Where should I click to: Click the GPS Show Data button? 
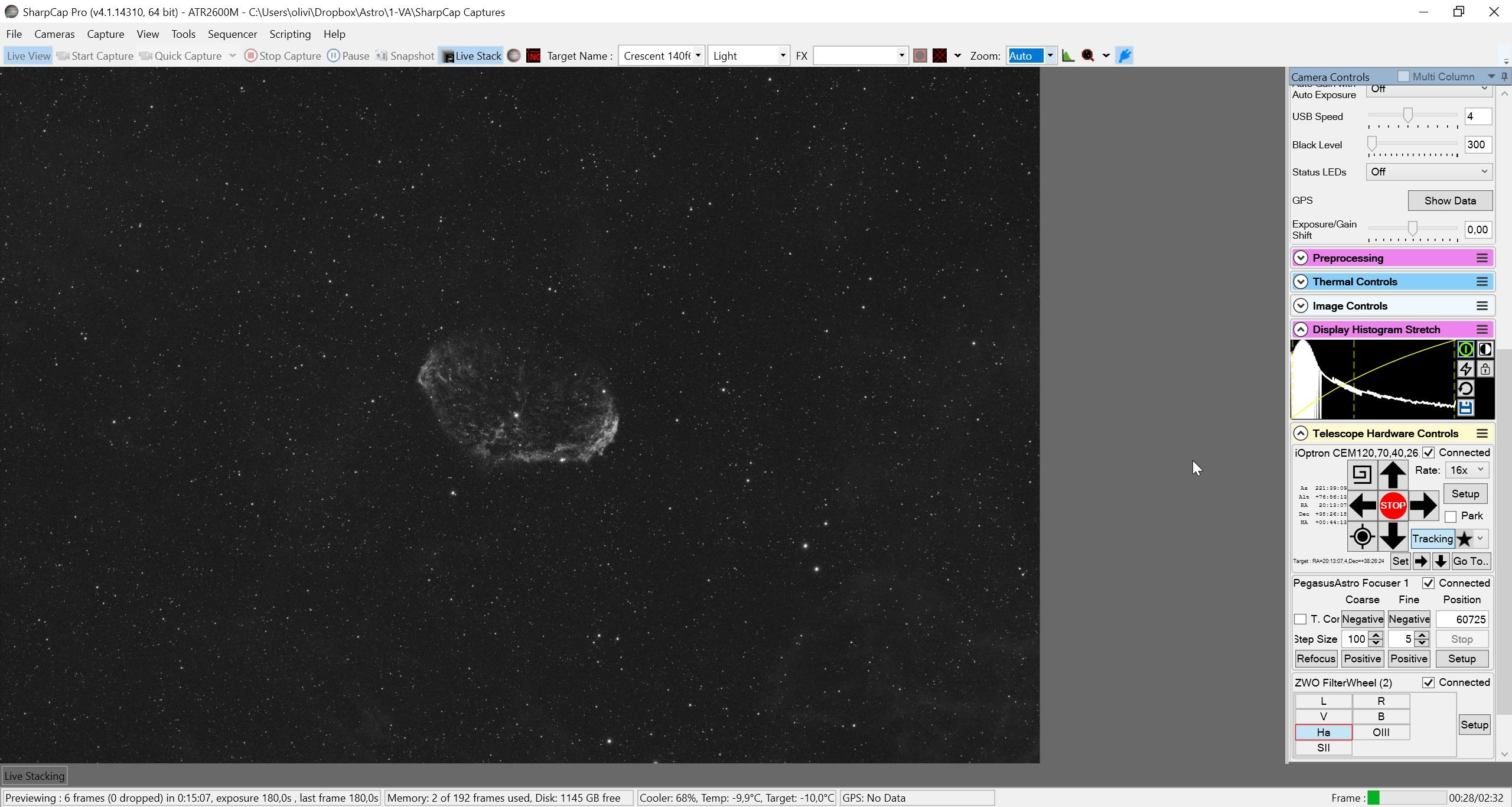point(1450,201)
